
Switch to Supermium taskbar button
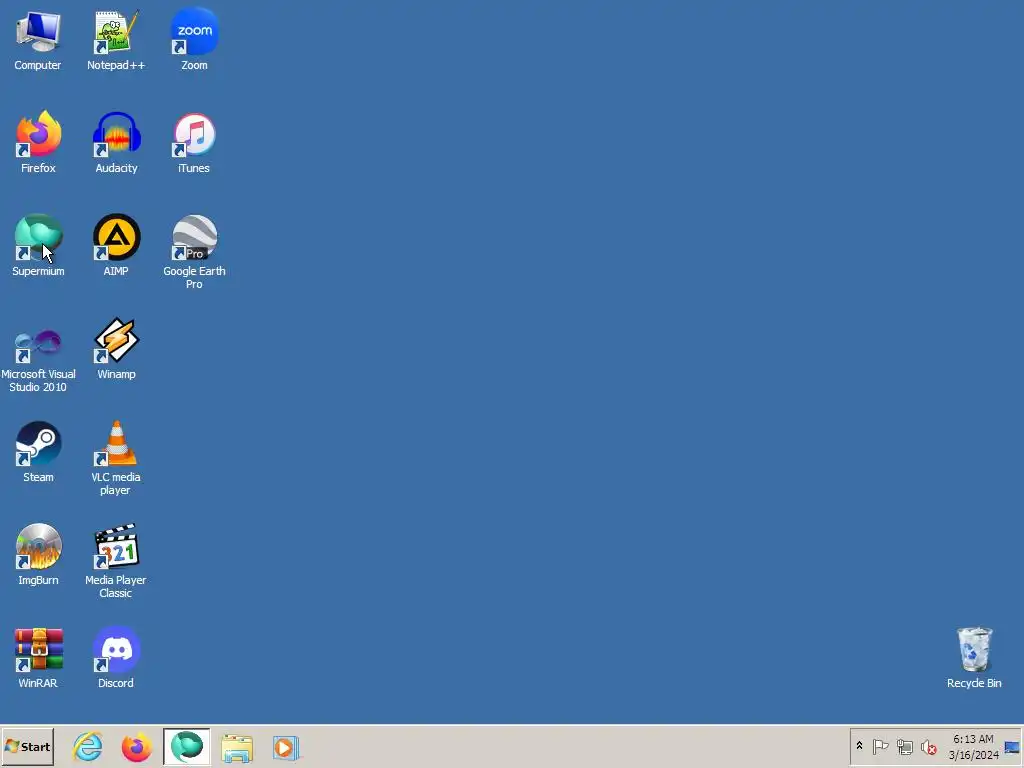pos(187,746)
